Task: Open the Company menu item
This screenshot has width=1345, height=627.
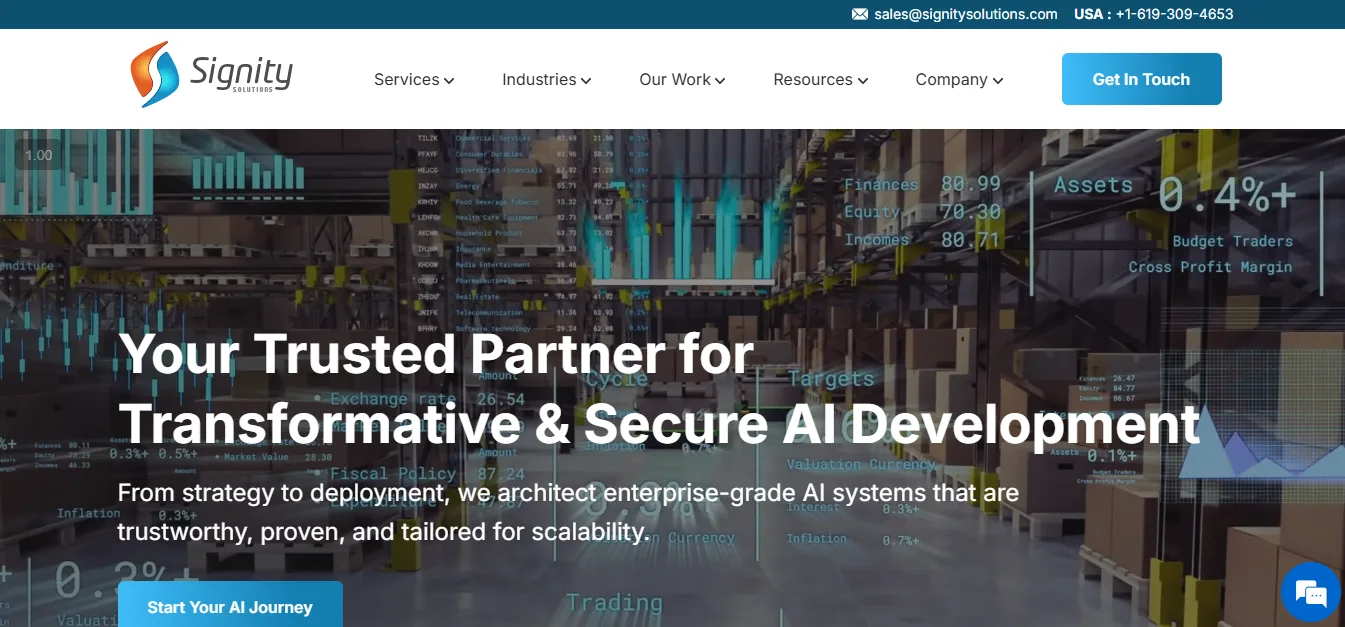Action: 952,80
